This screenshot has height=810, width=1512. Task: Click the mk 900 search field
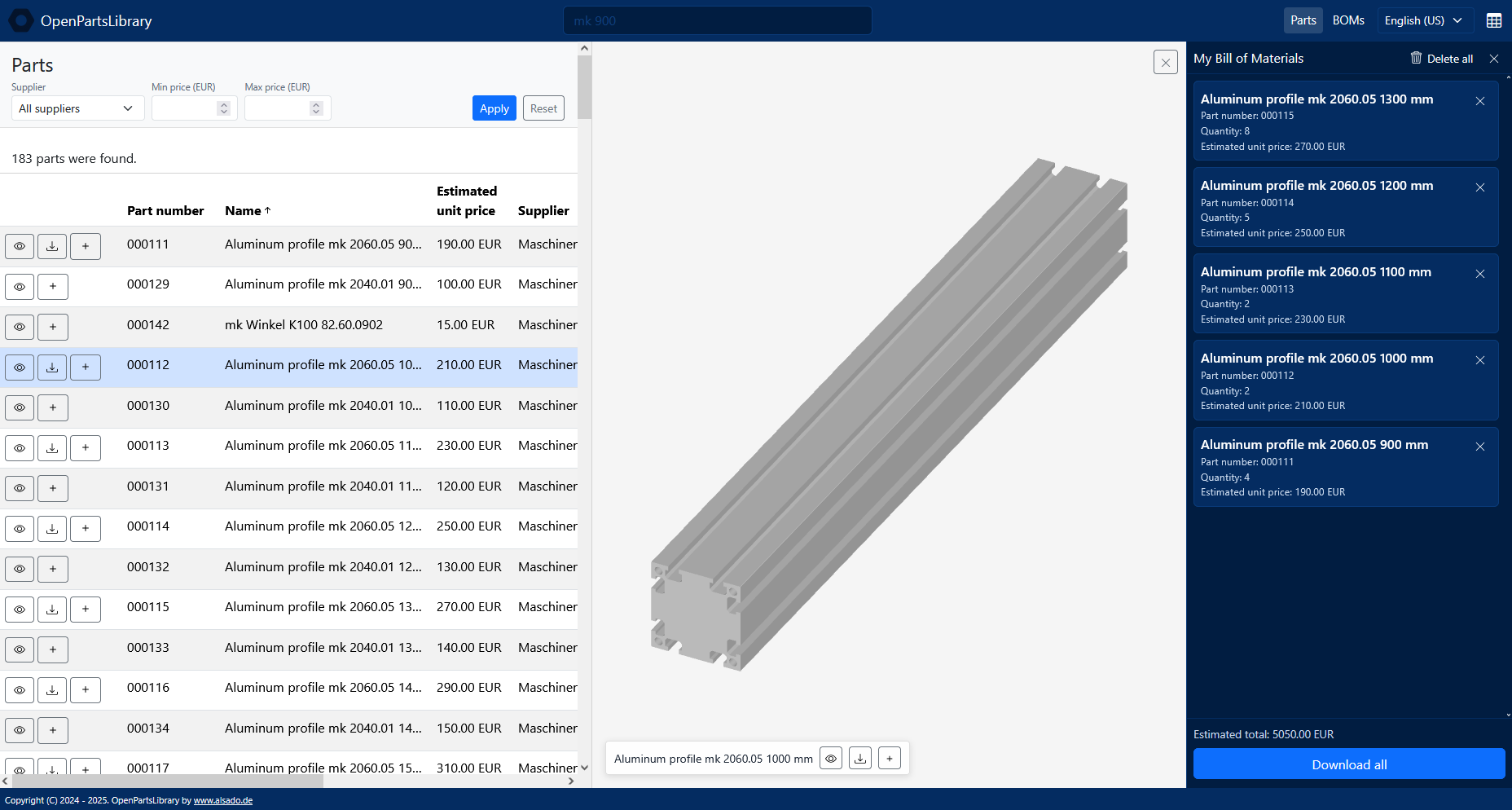pos(717,20)
